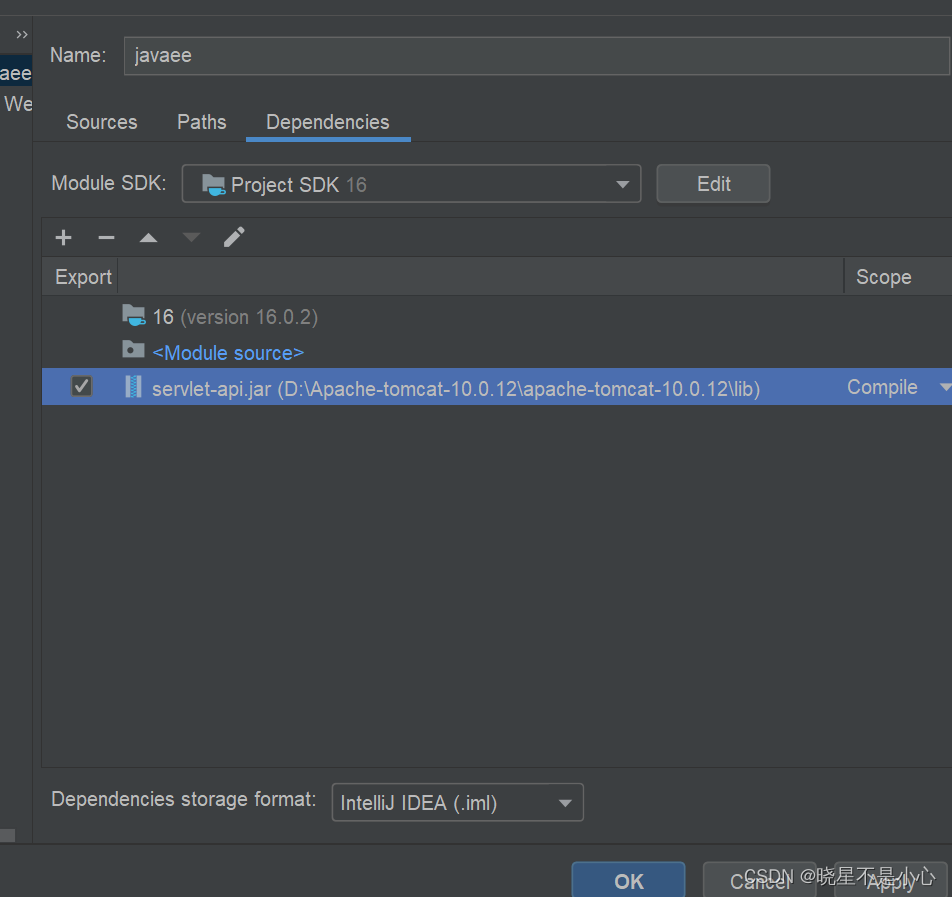
Task: Click the Name input field containing javaee
Action: (537, 56)
